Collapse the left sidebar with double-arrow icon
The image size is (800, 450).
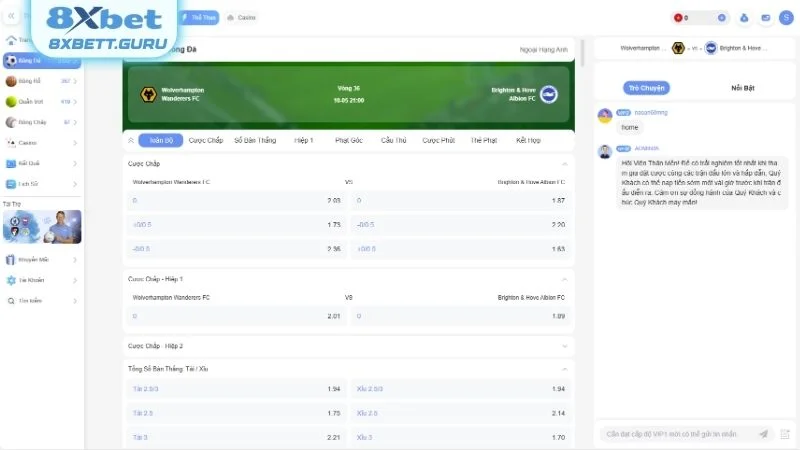click(11, 16)
